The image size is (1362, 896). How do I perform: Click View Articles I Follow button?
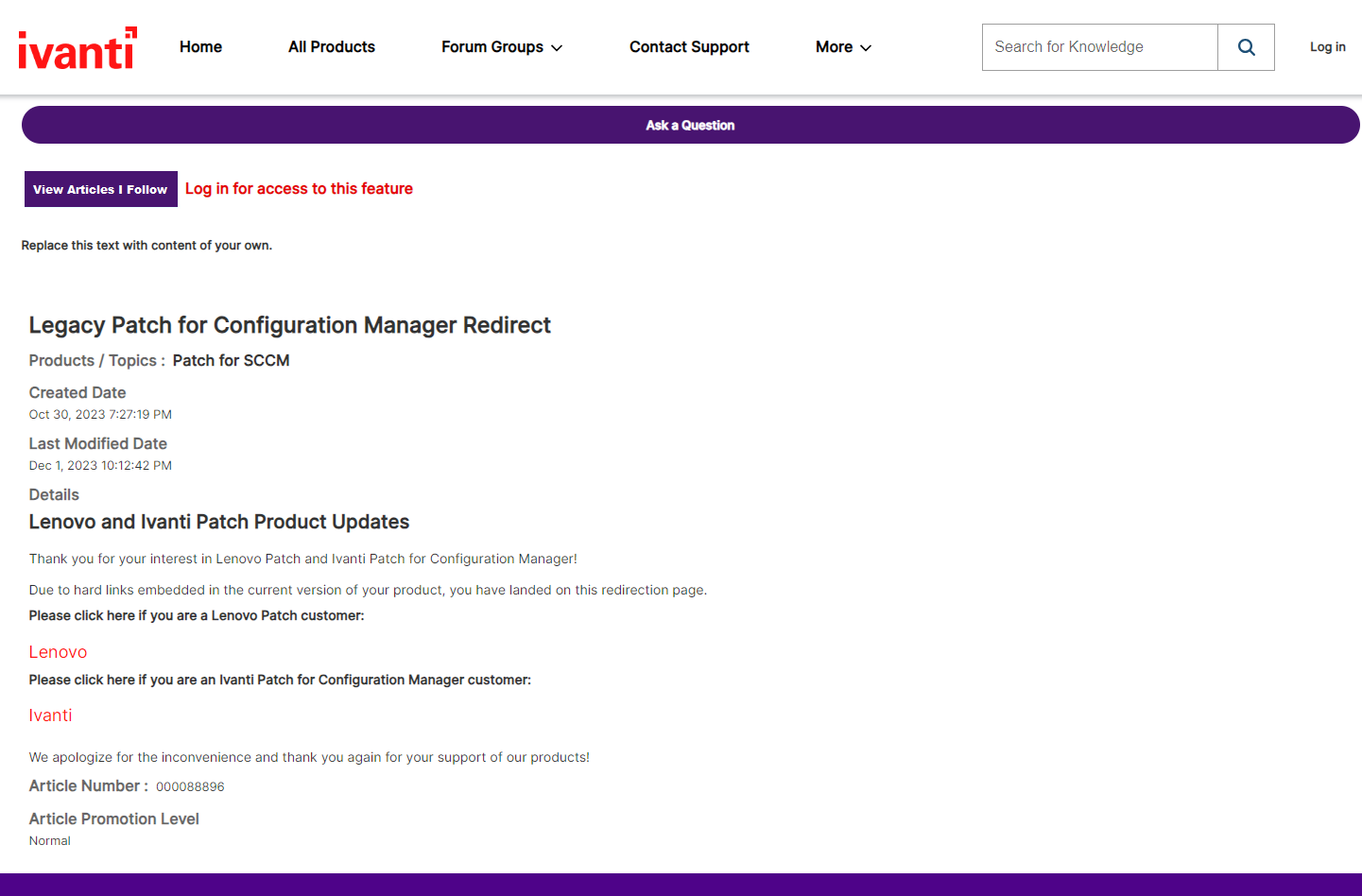tap(101, 189)
